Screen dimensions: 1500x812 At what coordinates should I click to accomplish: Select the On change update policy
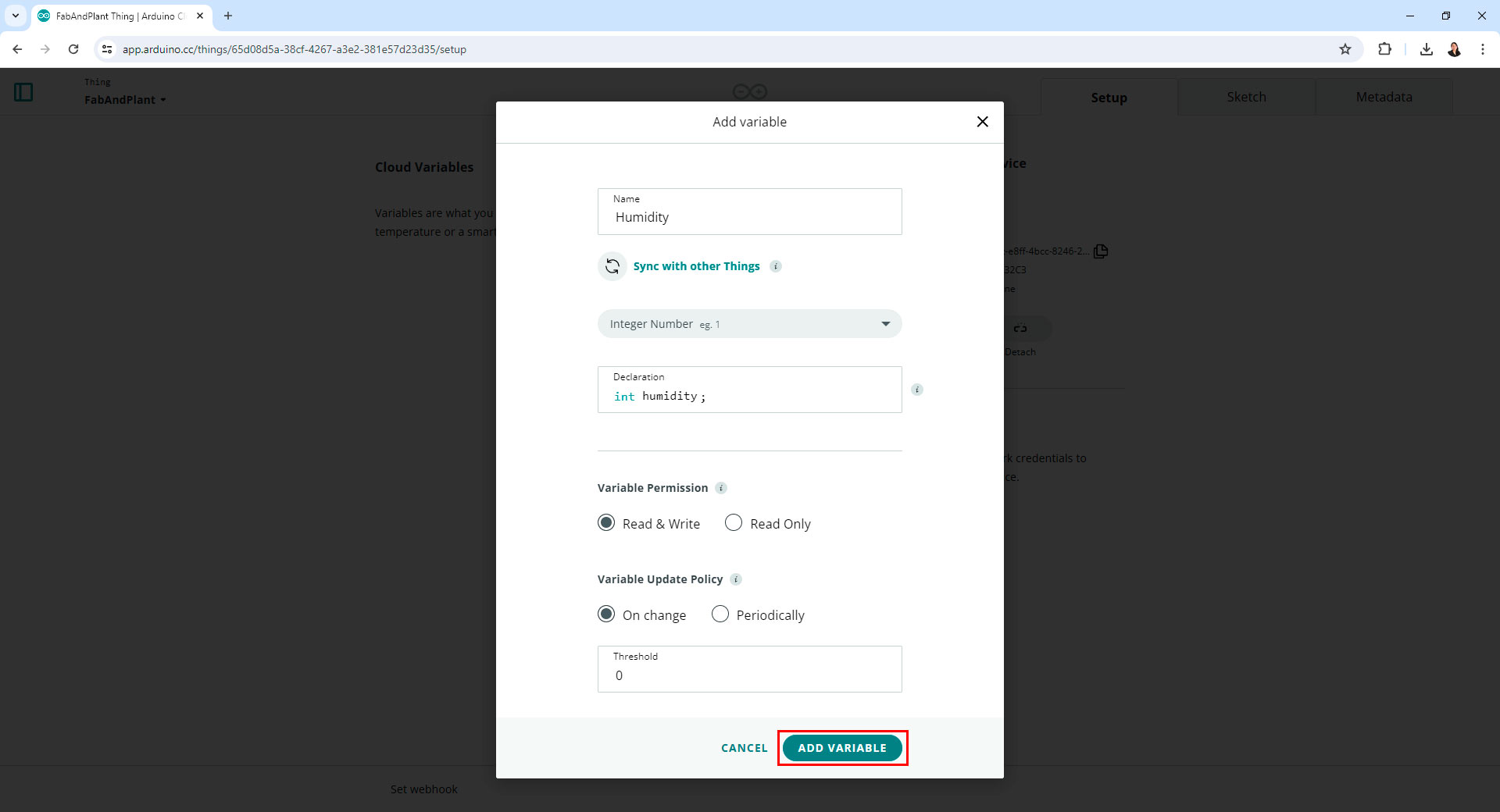tap(606, 614)
